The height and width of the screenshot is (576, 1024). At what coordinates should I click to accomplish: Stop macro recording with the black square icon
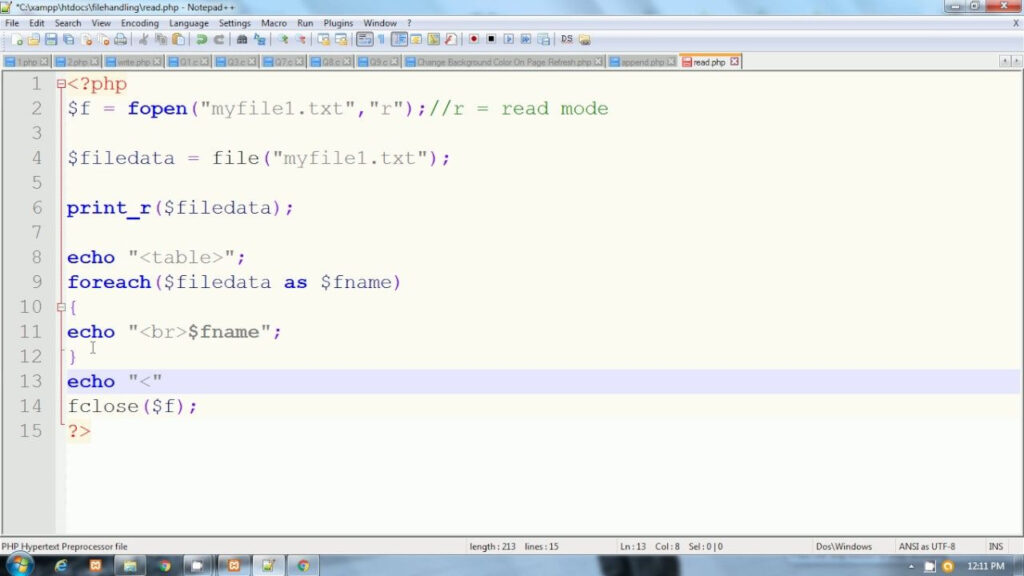tap(491, 40)
